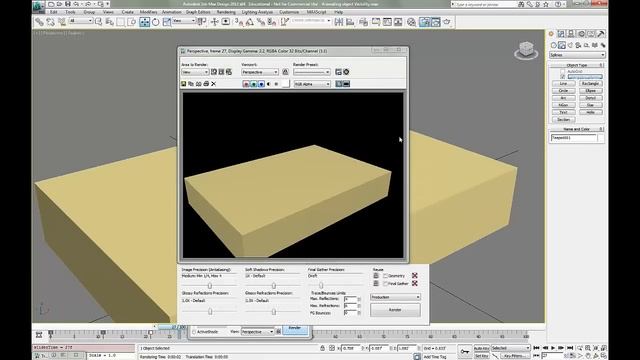Open the Material Editor from toolbar
640x360 pixels.
point(411,22)
